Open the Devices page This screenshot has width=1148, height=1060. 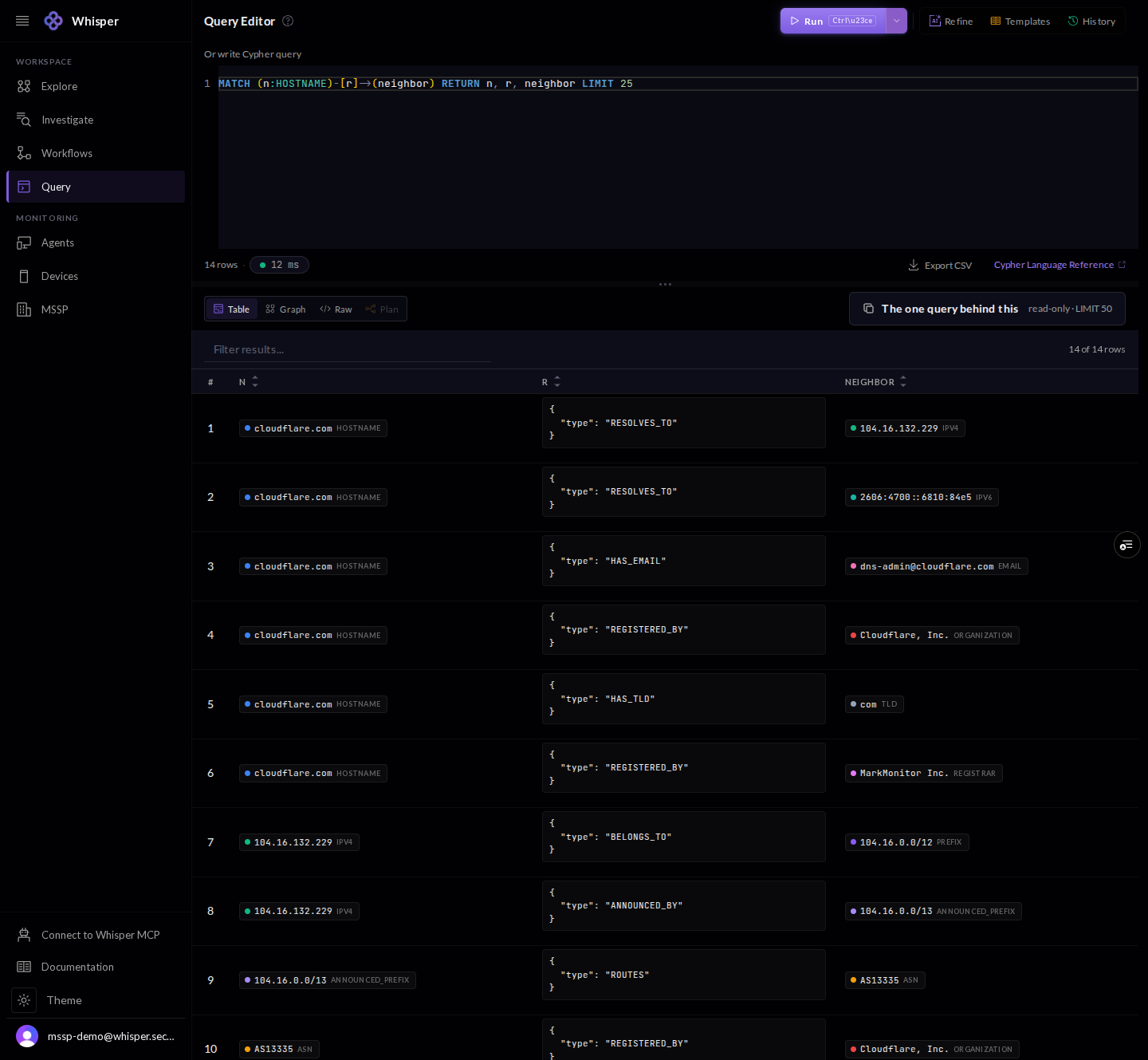click(96, 276)
